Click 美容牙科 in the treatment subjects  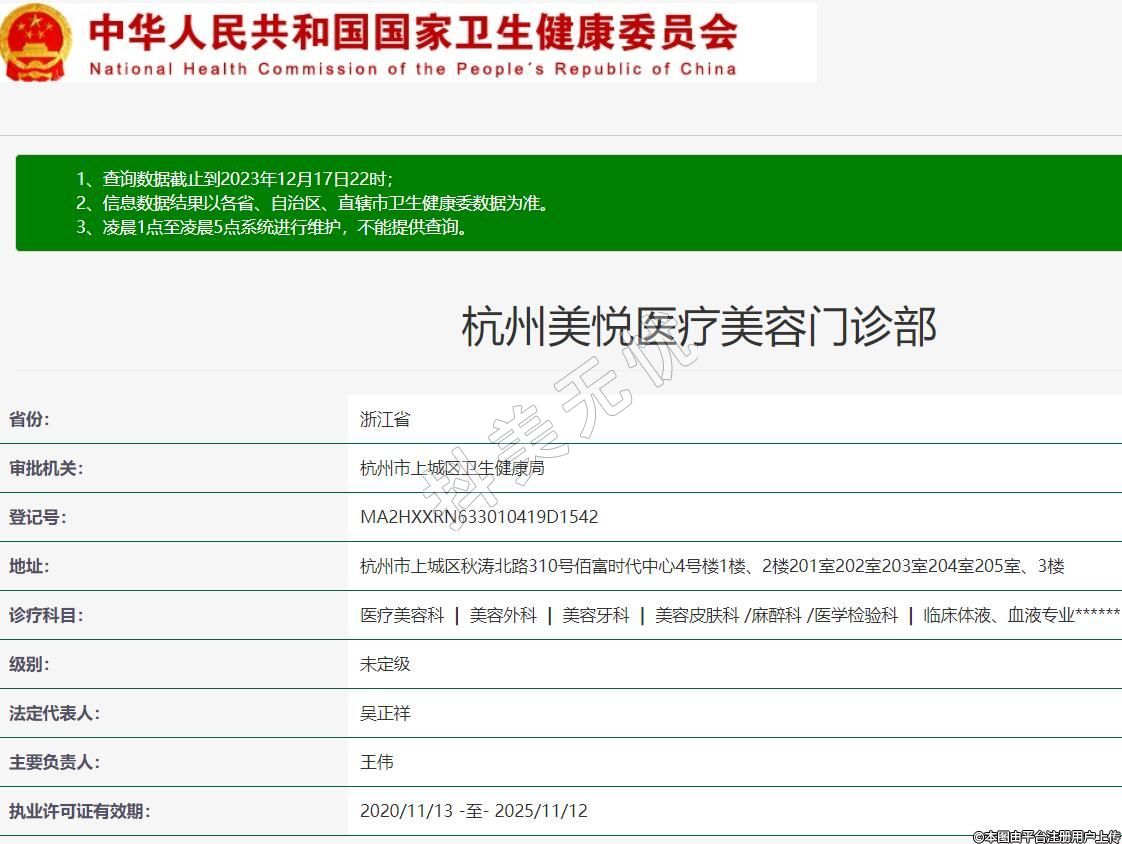pos(596,615)
